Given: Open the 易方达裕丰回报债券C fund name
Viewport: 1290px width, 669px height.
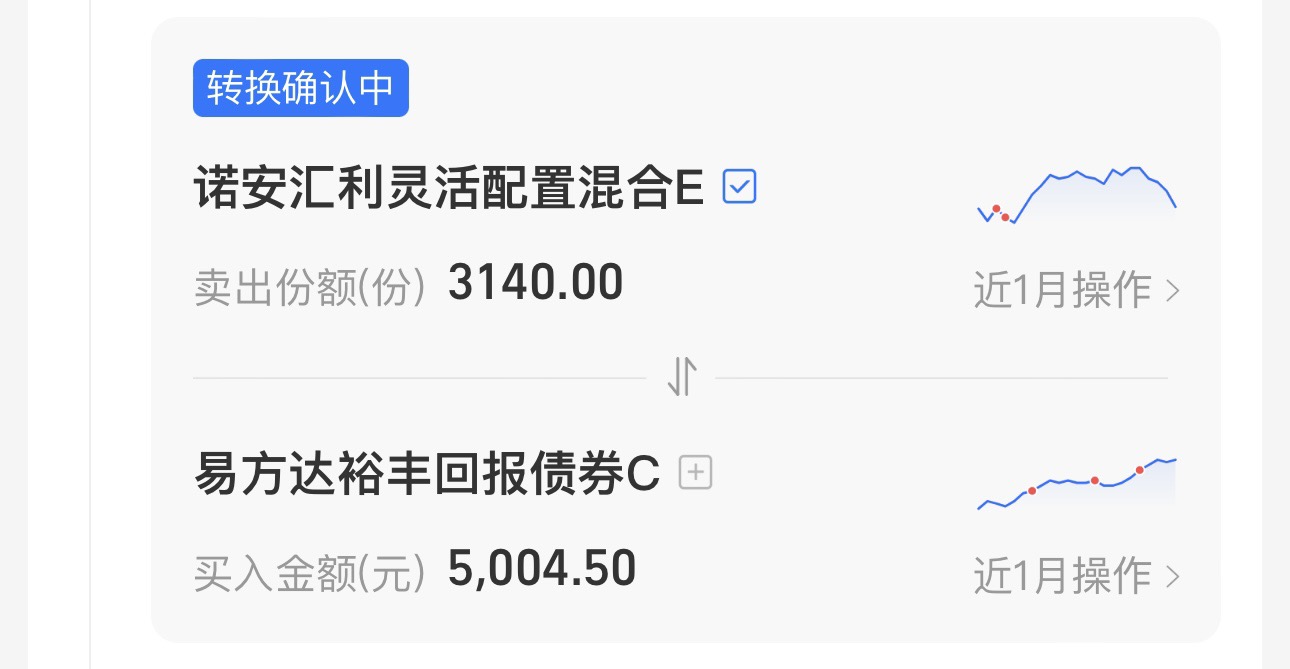Looking at the screenshot, I should (x=427, y=474).
